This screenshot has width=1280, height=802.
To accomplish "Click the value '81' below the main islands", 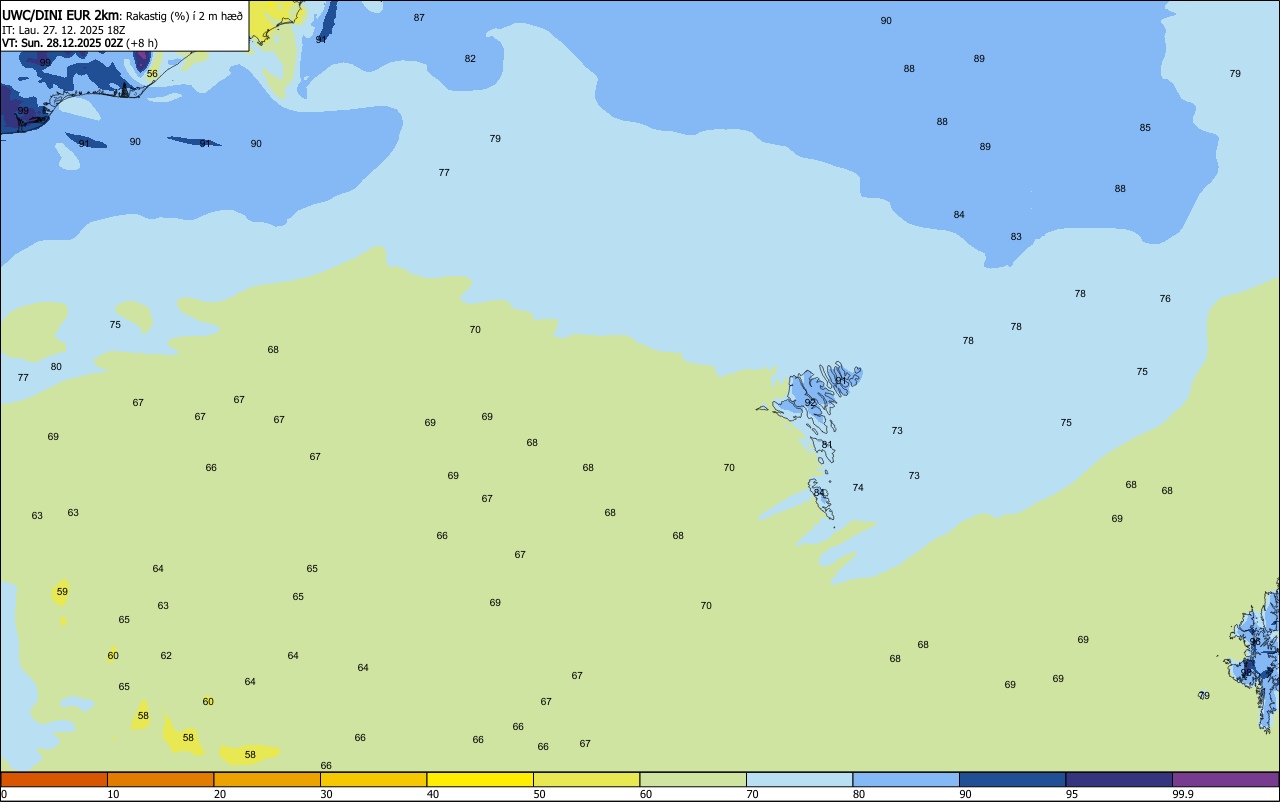I will click(827, 445).
